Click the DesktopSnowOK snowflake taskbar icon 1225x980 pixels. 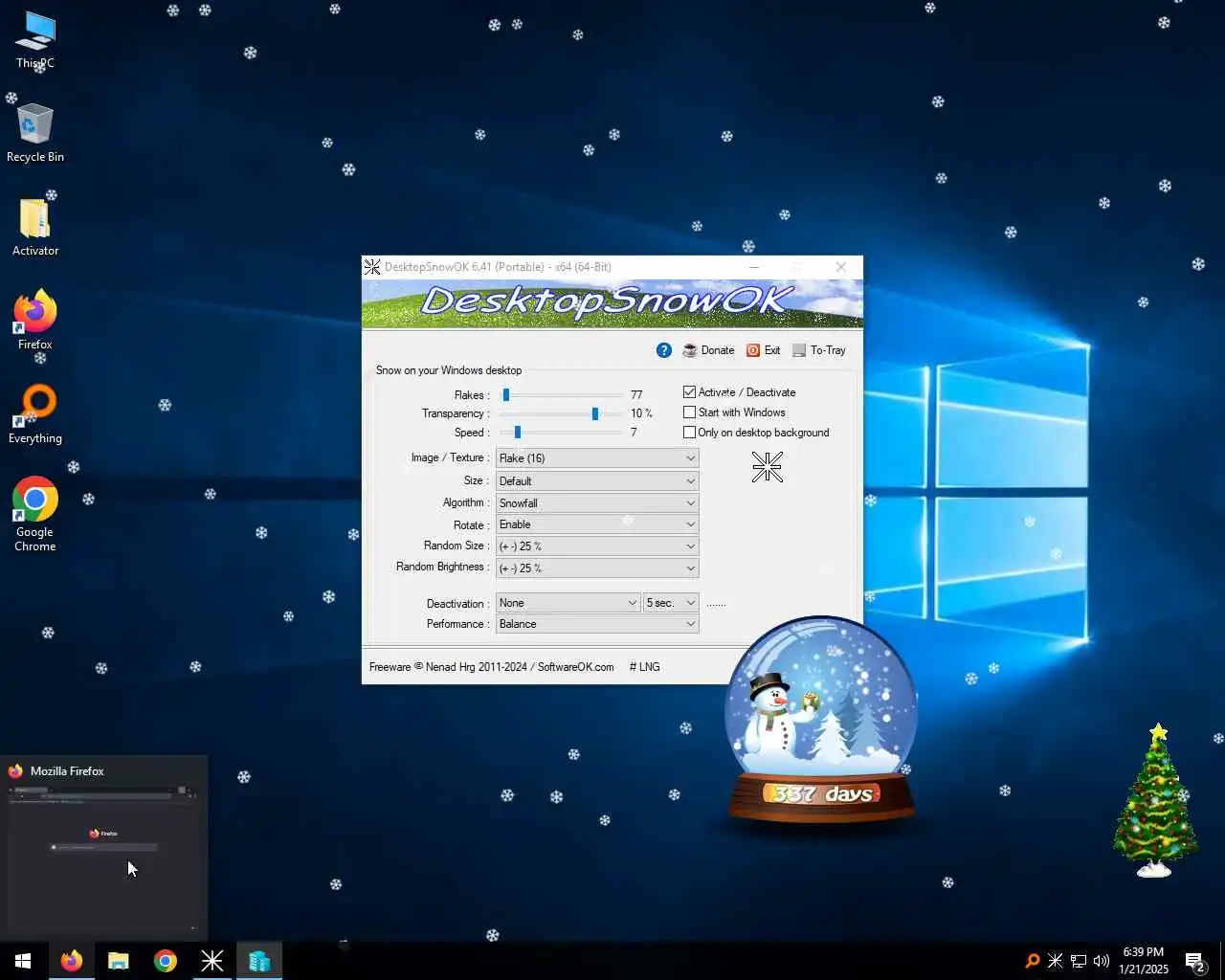tap(212, 961)
